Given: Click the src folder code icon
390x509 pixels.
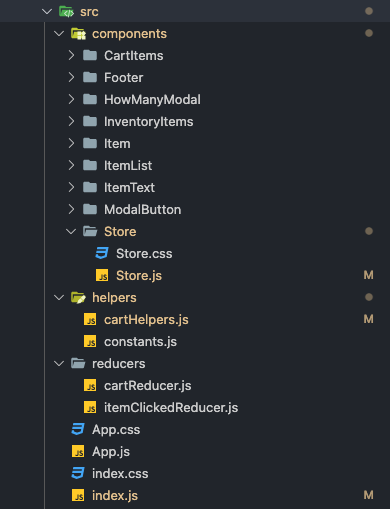Looking at the screenshot, I should (66, 12).
